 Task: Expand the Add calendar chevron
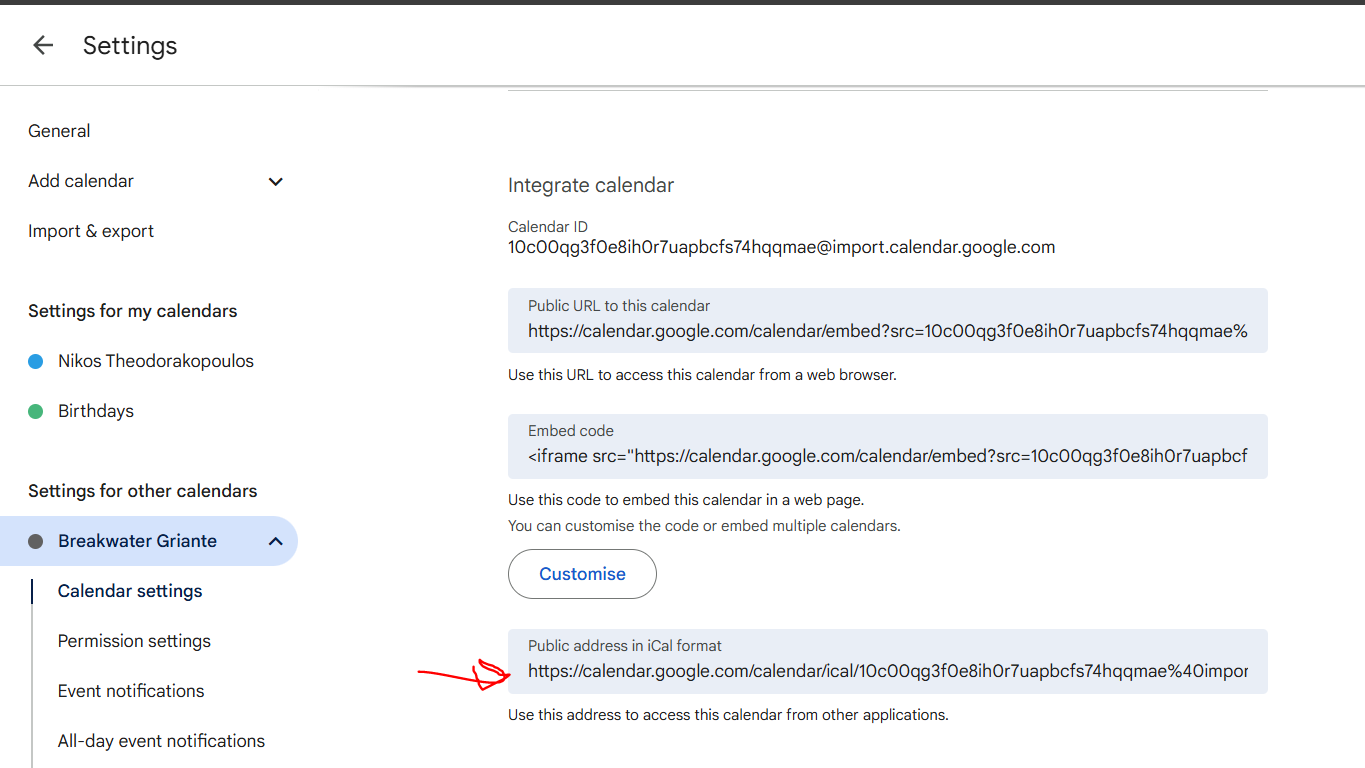276,181
